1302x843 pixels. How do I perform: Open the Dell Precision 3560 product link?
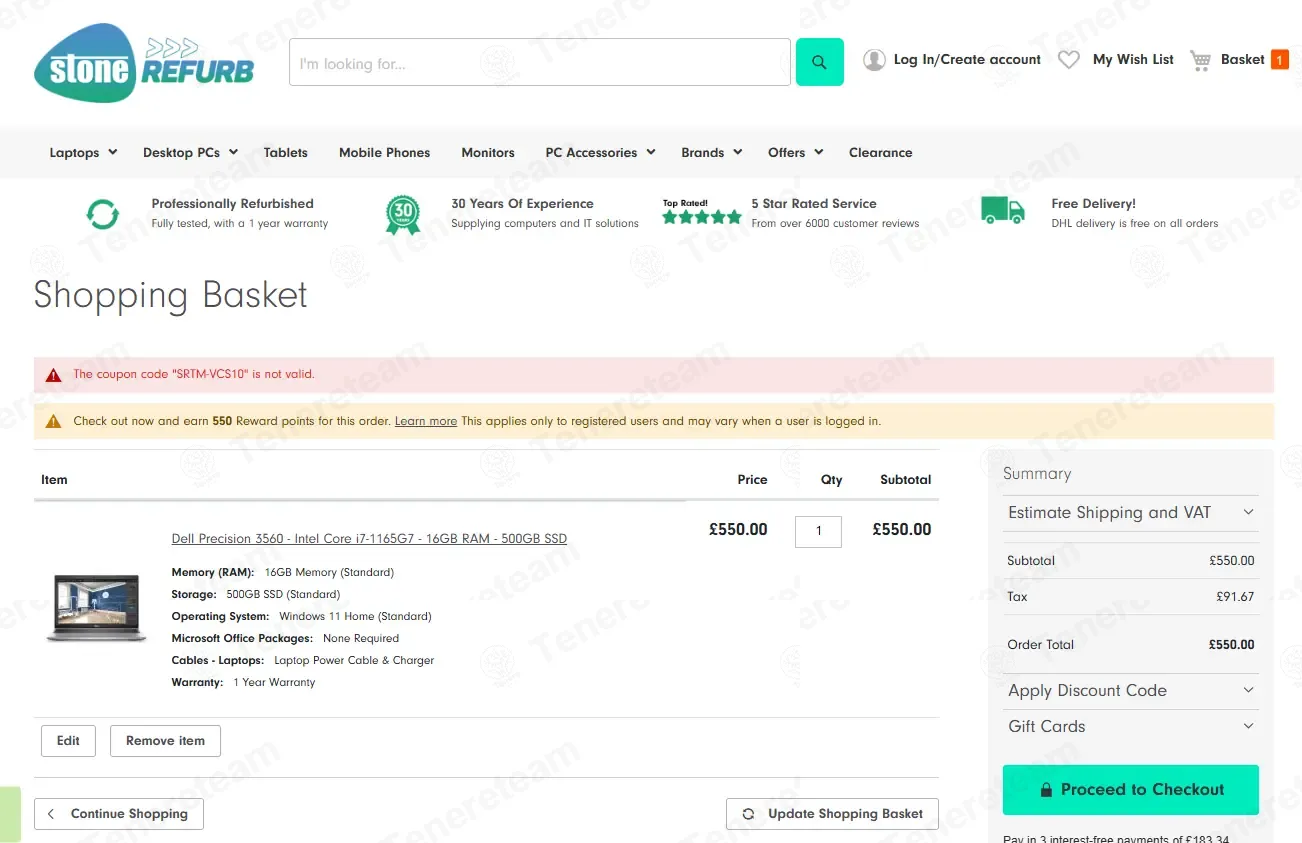pyautogui.click(x=369, y=539)
